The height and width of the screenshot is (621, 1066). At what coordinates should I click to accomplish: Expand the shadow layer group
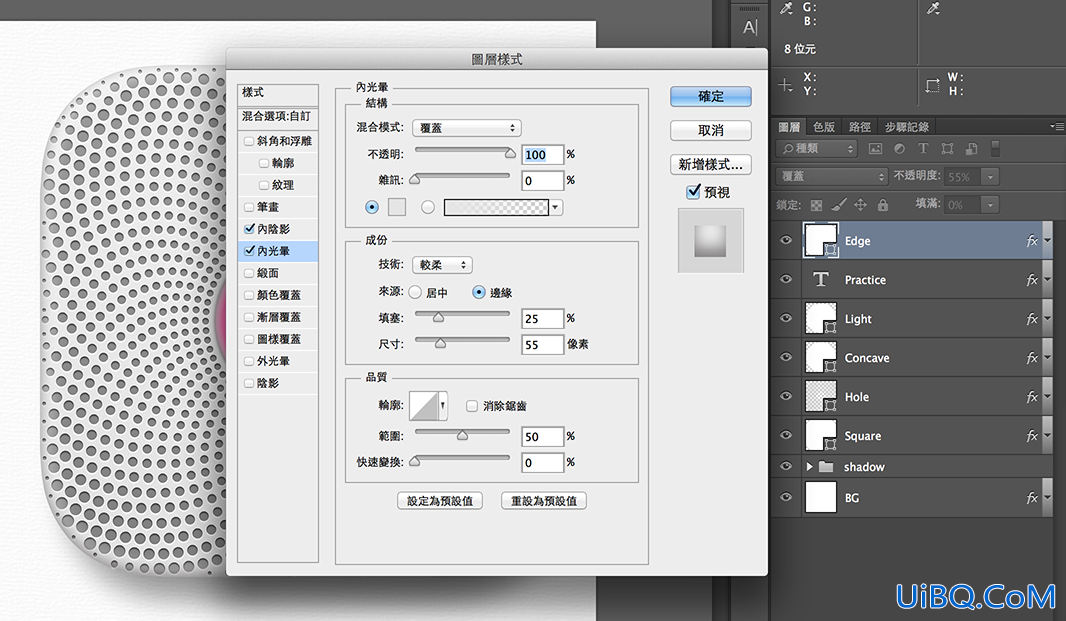[x=809, y=467]
